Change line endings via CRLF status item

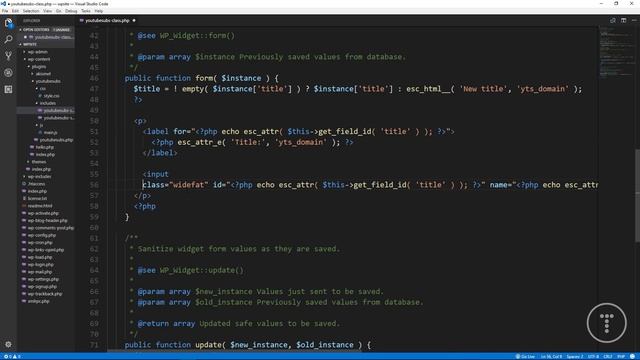607,356
